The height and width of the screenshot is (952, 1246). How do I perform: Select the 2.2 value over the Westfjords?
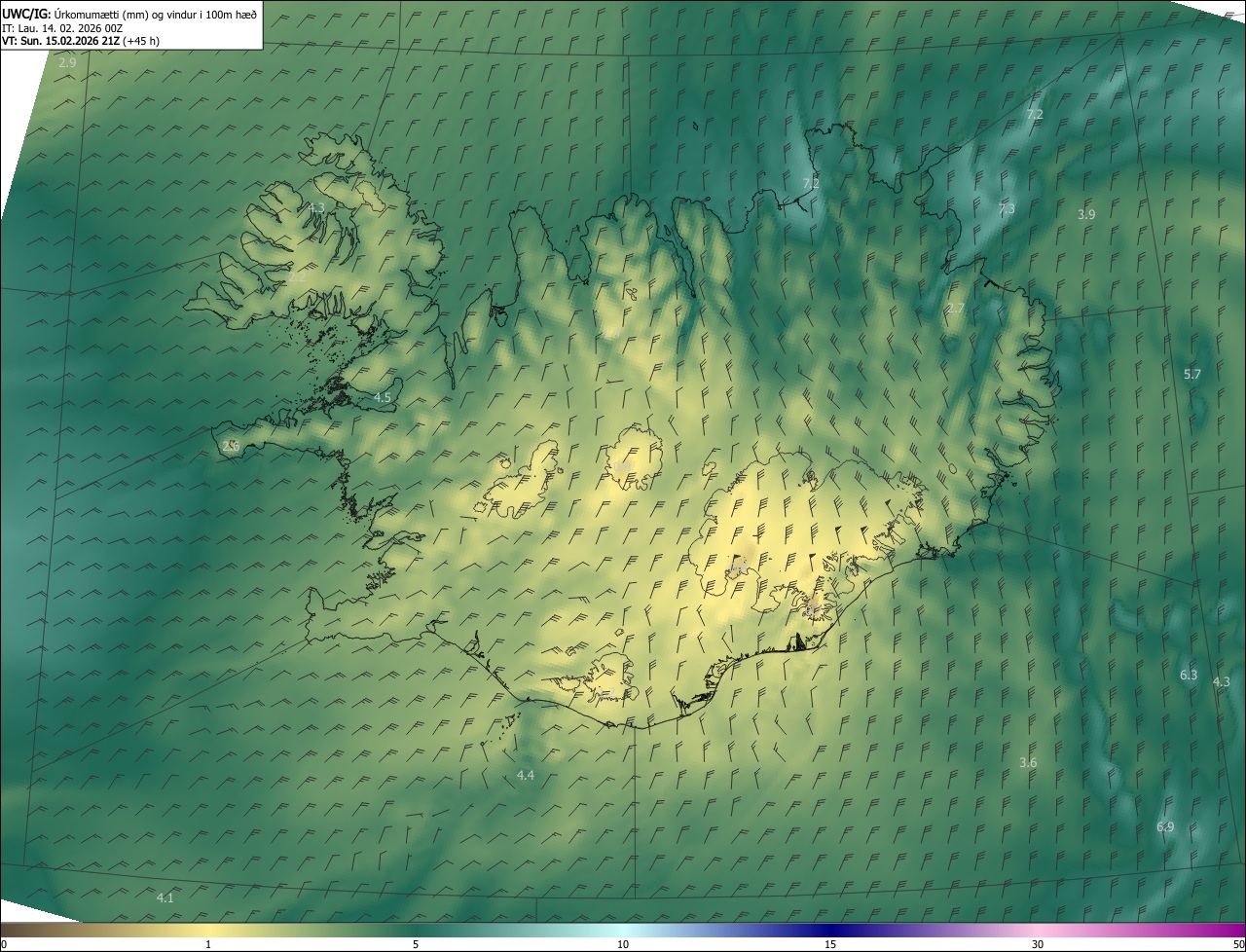(297, 276)
